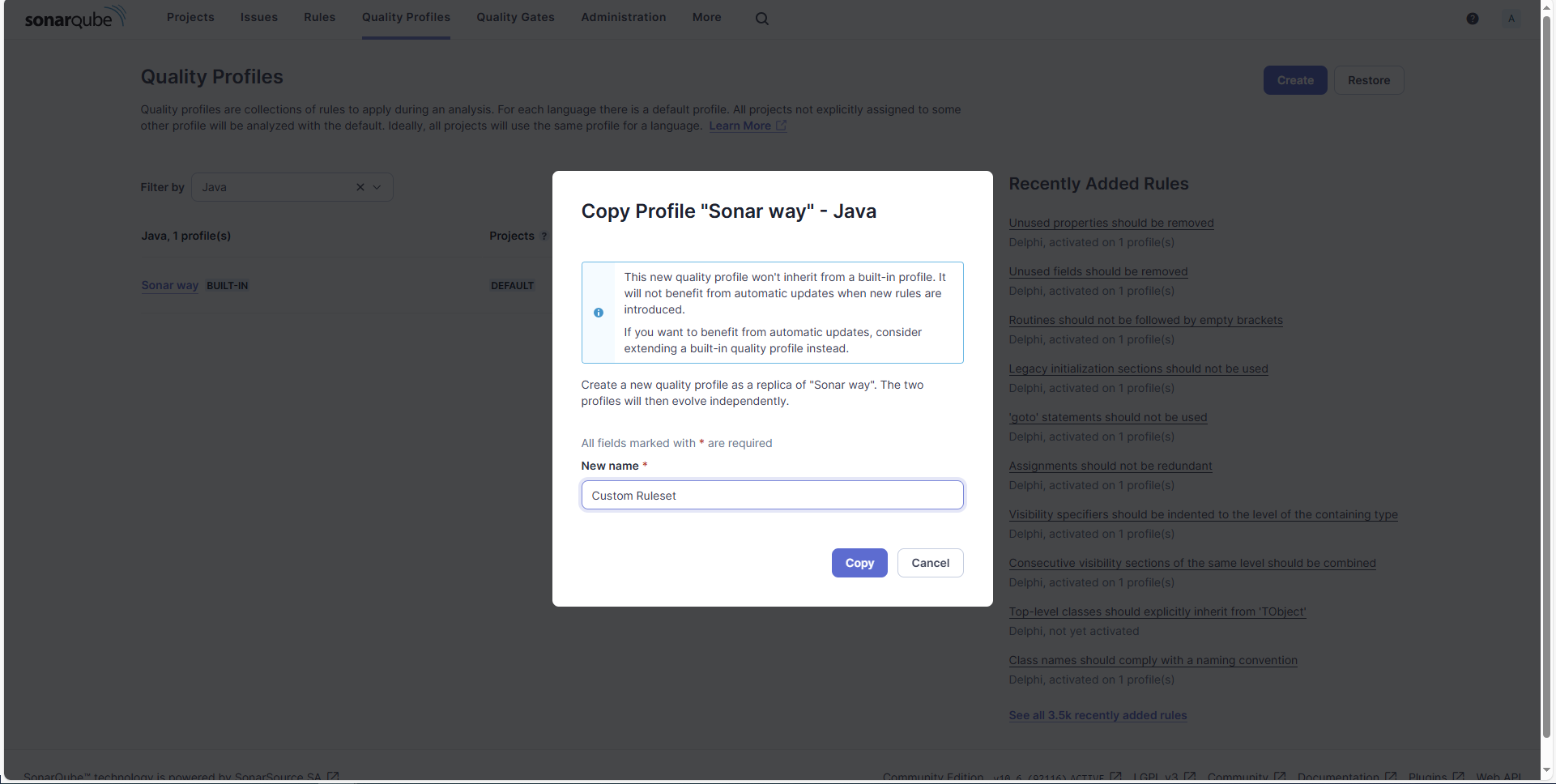Screen dimensions: 1556x784
Task: Click the New name input field
Action: click(x=772, y=495)
